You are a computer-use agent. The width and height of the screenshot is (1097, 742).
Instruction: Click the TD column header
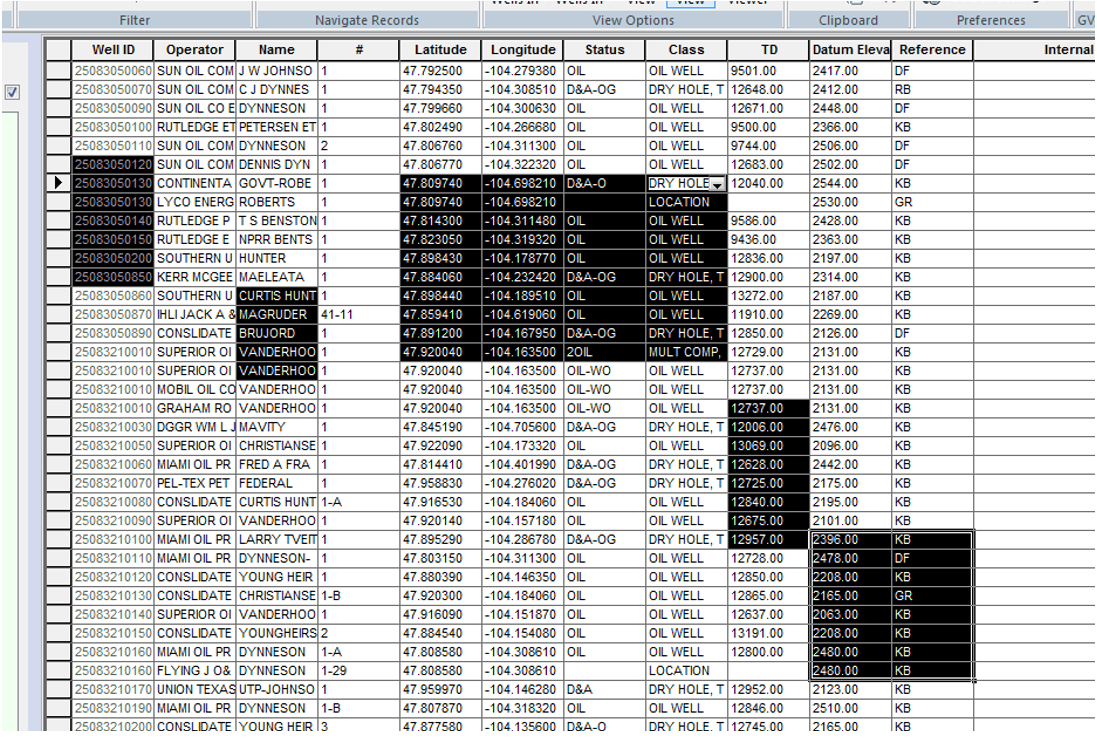pyautogui.click(x=768, y=50)
